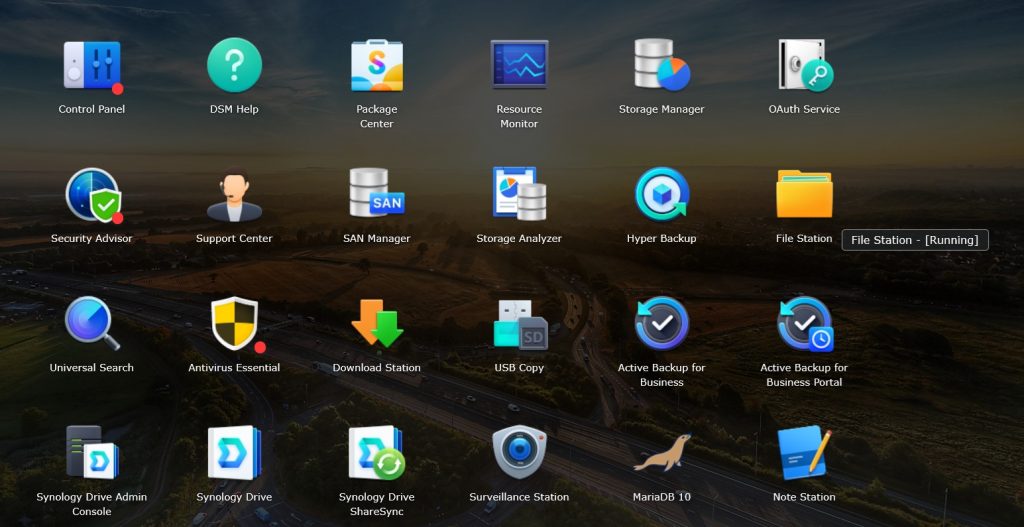The image size is (1024, 527).
Task: Open Storage Manager icon
Action: click(x=662, y=65)
